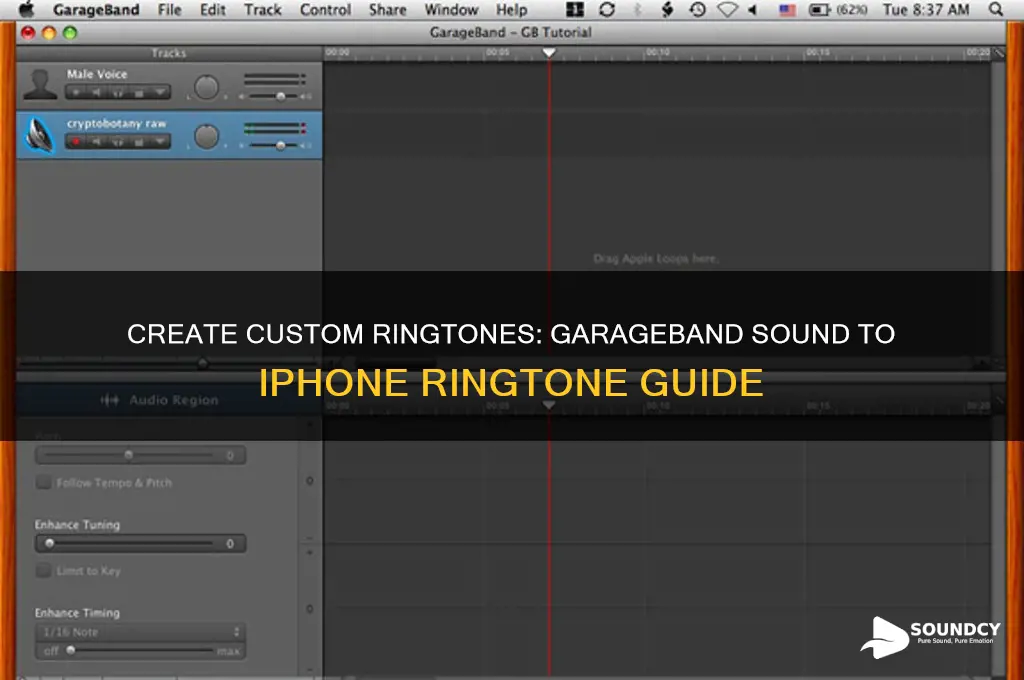
Task: Open the AirPort Wi-Fi menu icon
Action: 727,10
